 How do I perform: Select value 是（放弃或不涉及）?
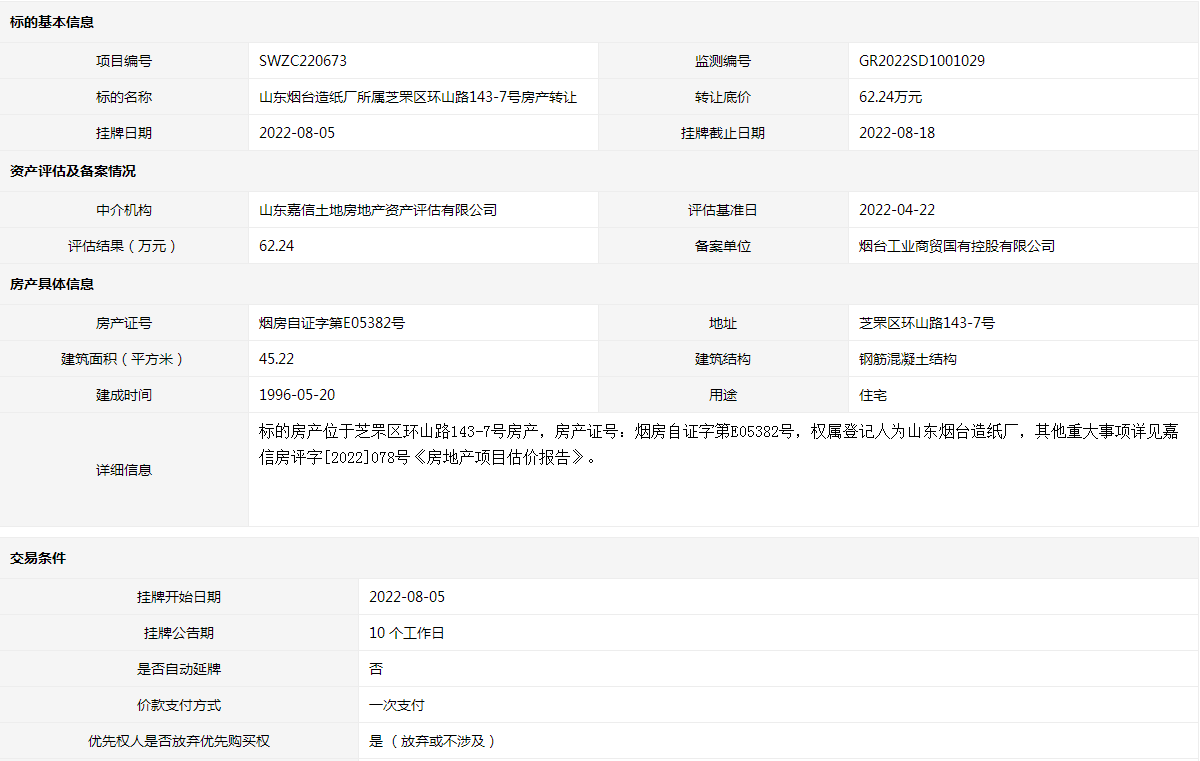(433, 741)
